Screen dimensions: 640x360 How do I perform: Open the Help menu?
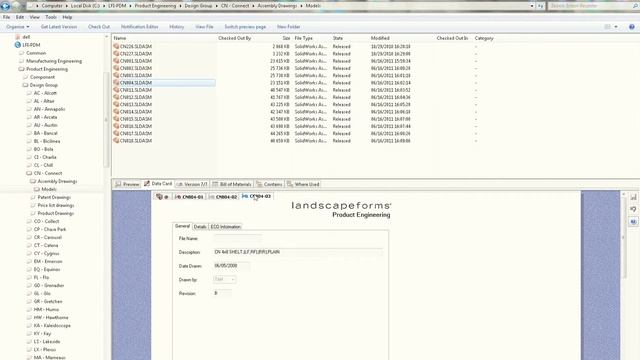[67, 17]
